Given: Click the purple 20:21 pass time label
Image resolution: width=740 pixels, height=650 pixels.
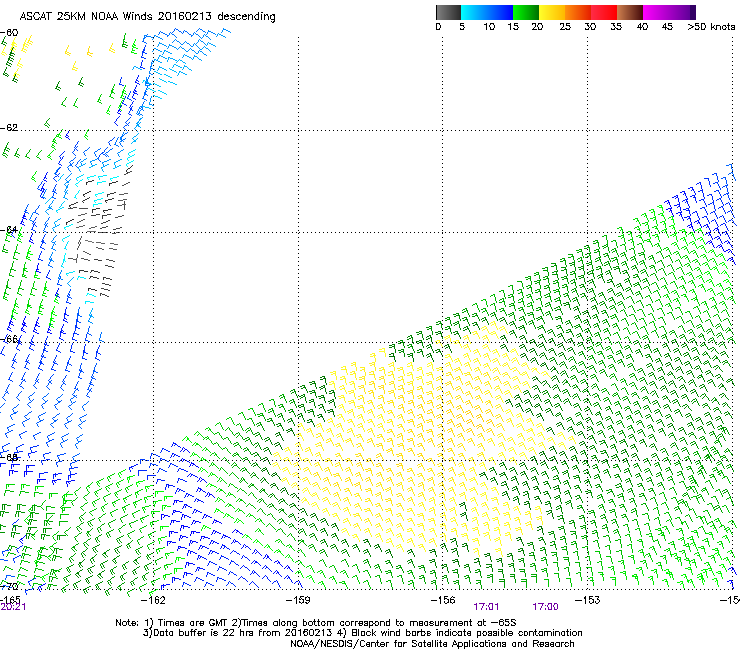Looking at the screenshot, I should [x=13, y=607].
